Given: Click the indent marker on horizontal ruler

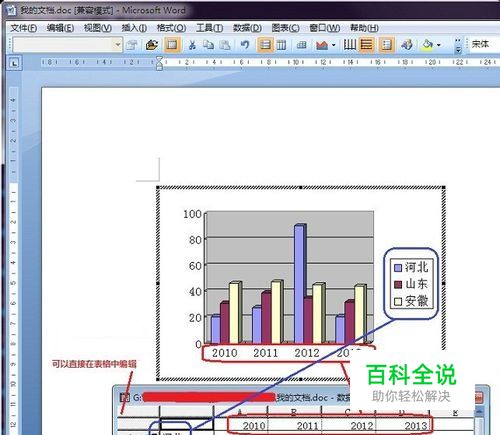Looking at the screenshot, I should pos(159,63).
